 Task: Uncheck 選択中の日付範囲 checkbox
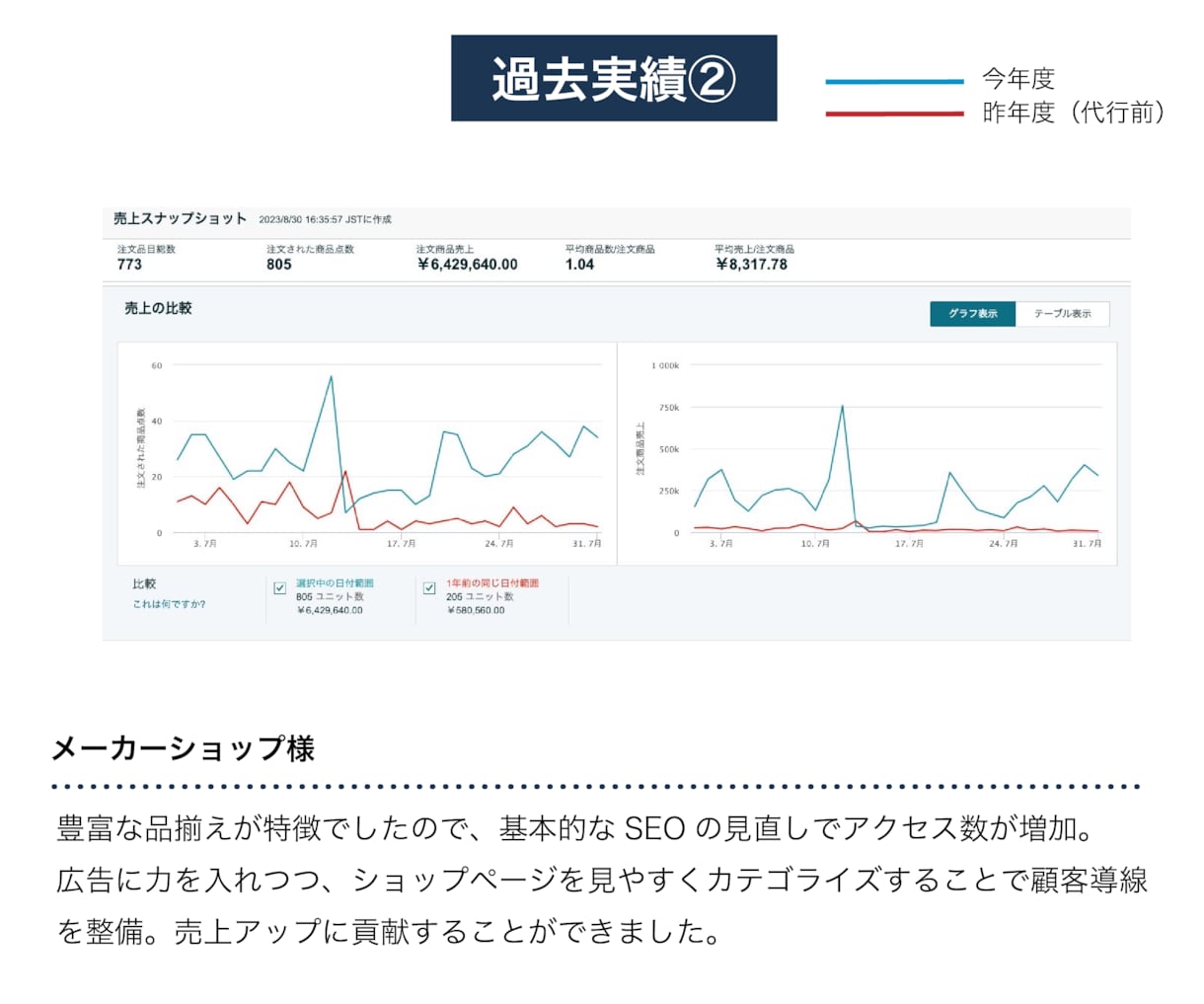point(279,588)
